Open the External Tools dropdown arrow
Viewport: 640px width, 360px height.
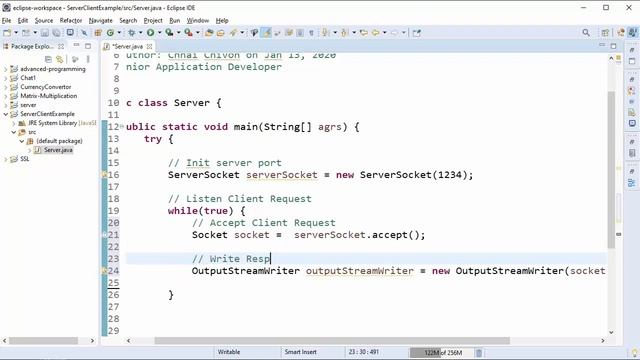198,33
